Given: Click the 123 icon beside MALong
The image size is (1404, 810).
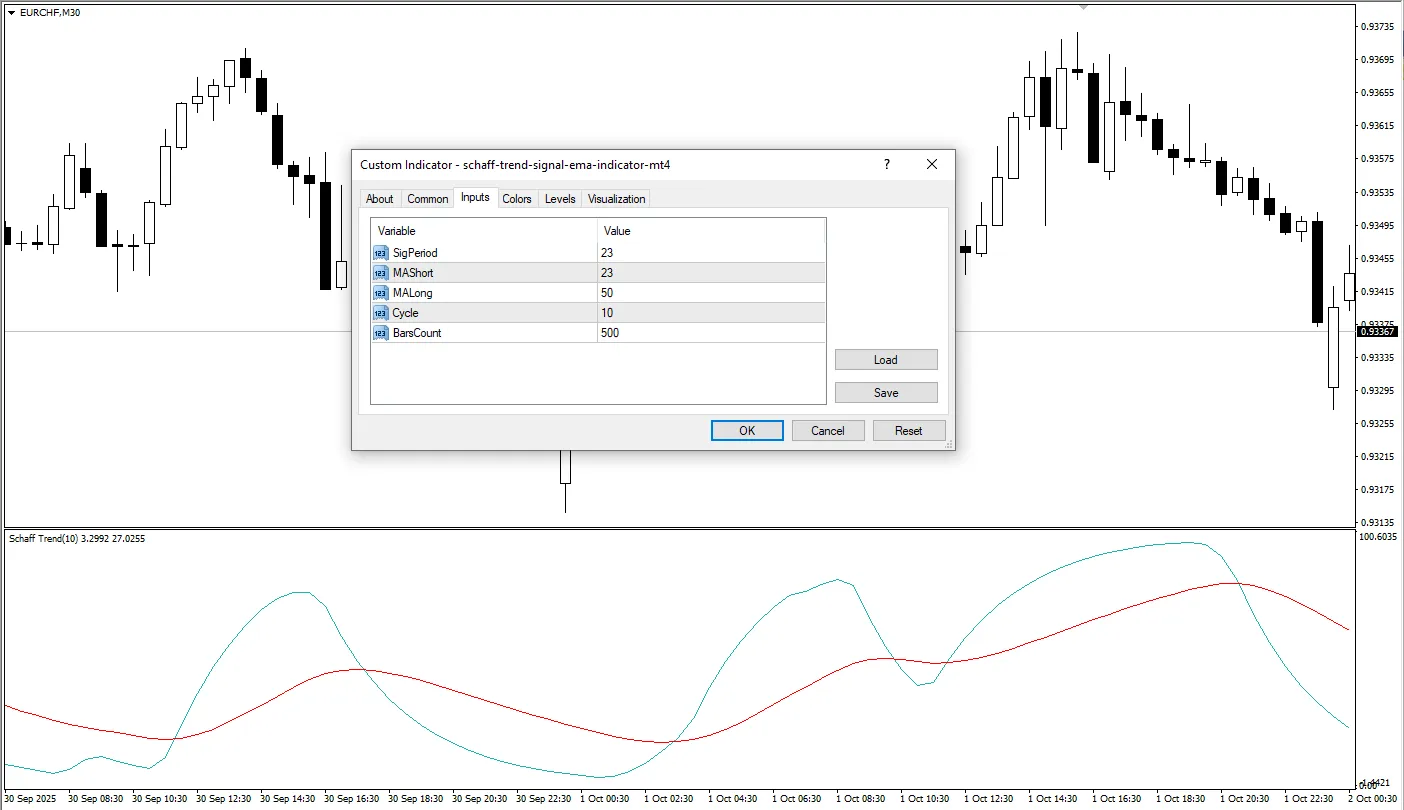Looking at the screenshot, I should 380,293.
